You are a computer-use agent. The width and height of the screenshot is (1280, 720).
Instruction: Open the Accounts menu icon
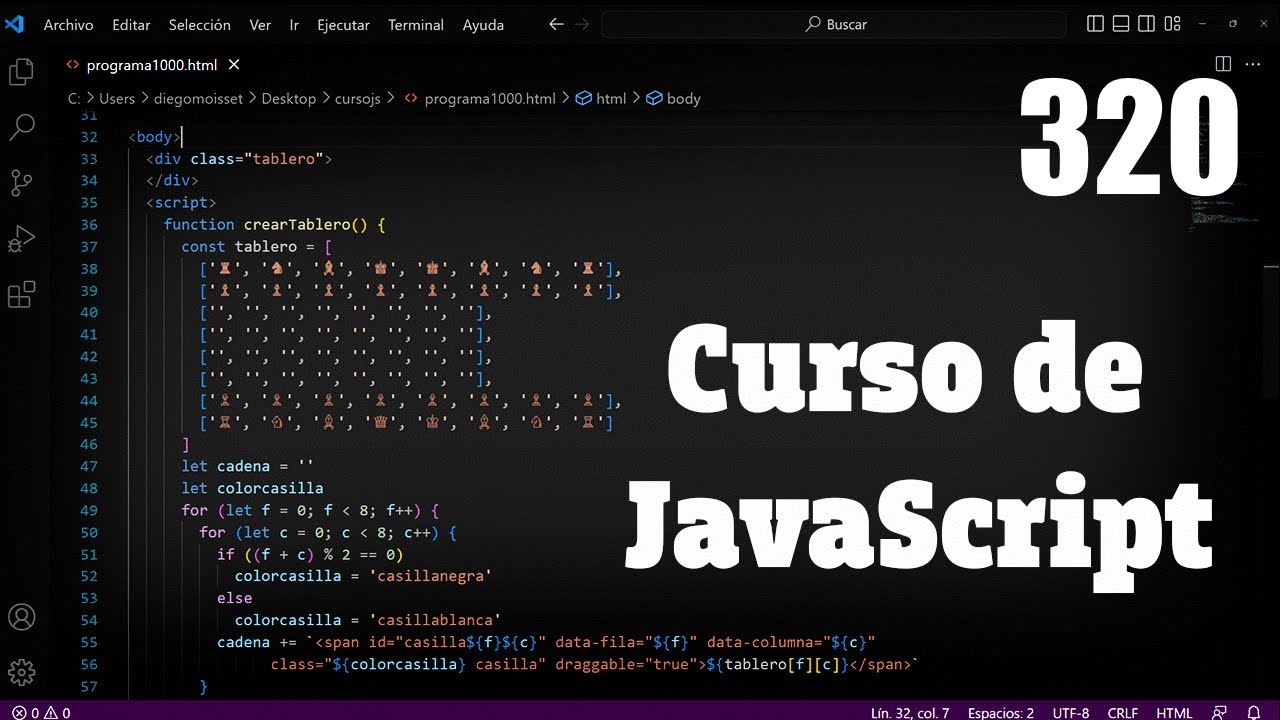coord(21,617)
